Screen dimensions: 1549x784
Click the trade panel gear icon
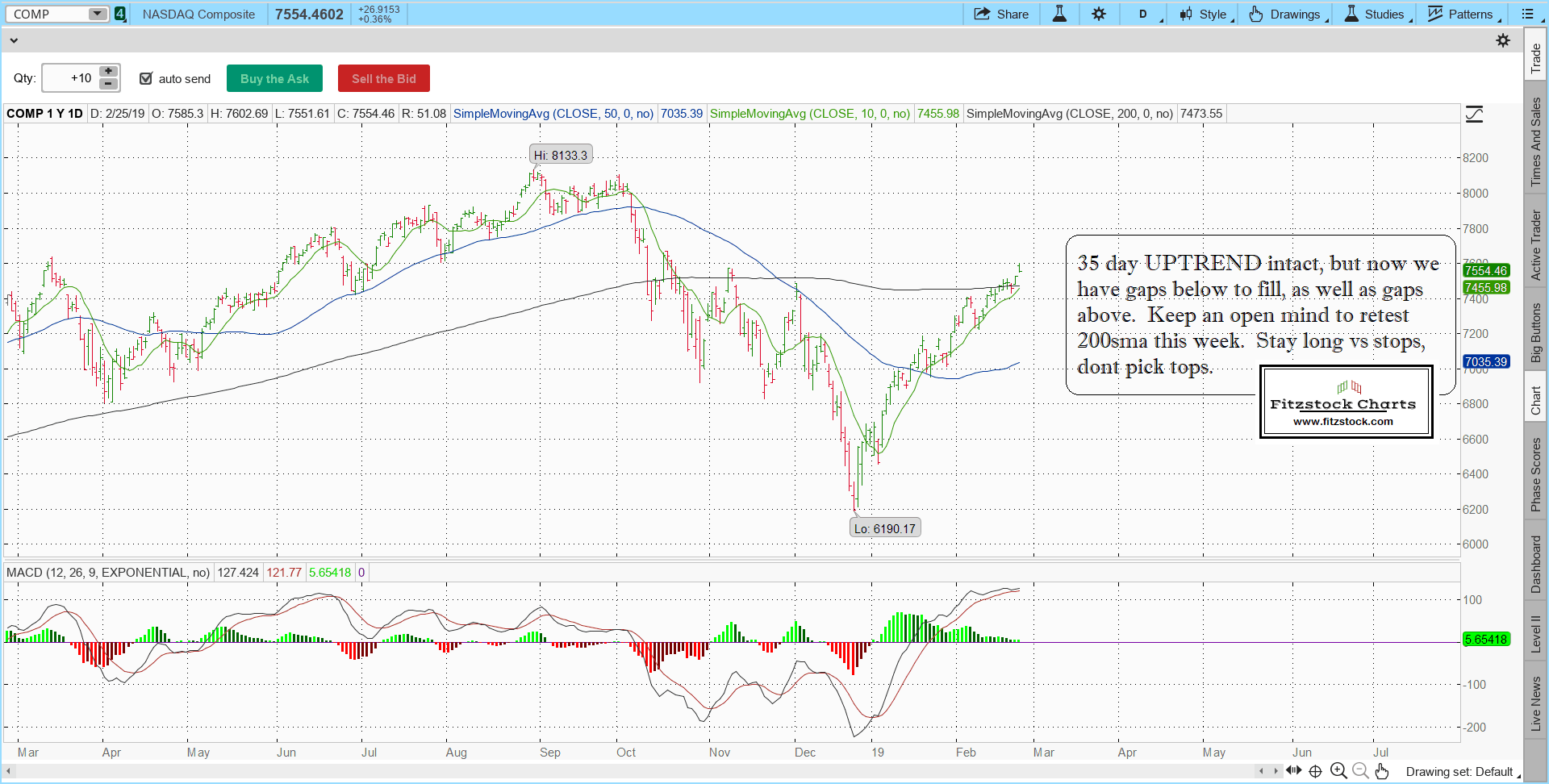pyautogui.click(x=1503, y=40)
